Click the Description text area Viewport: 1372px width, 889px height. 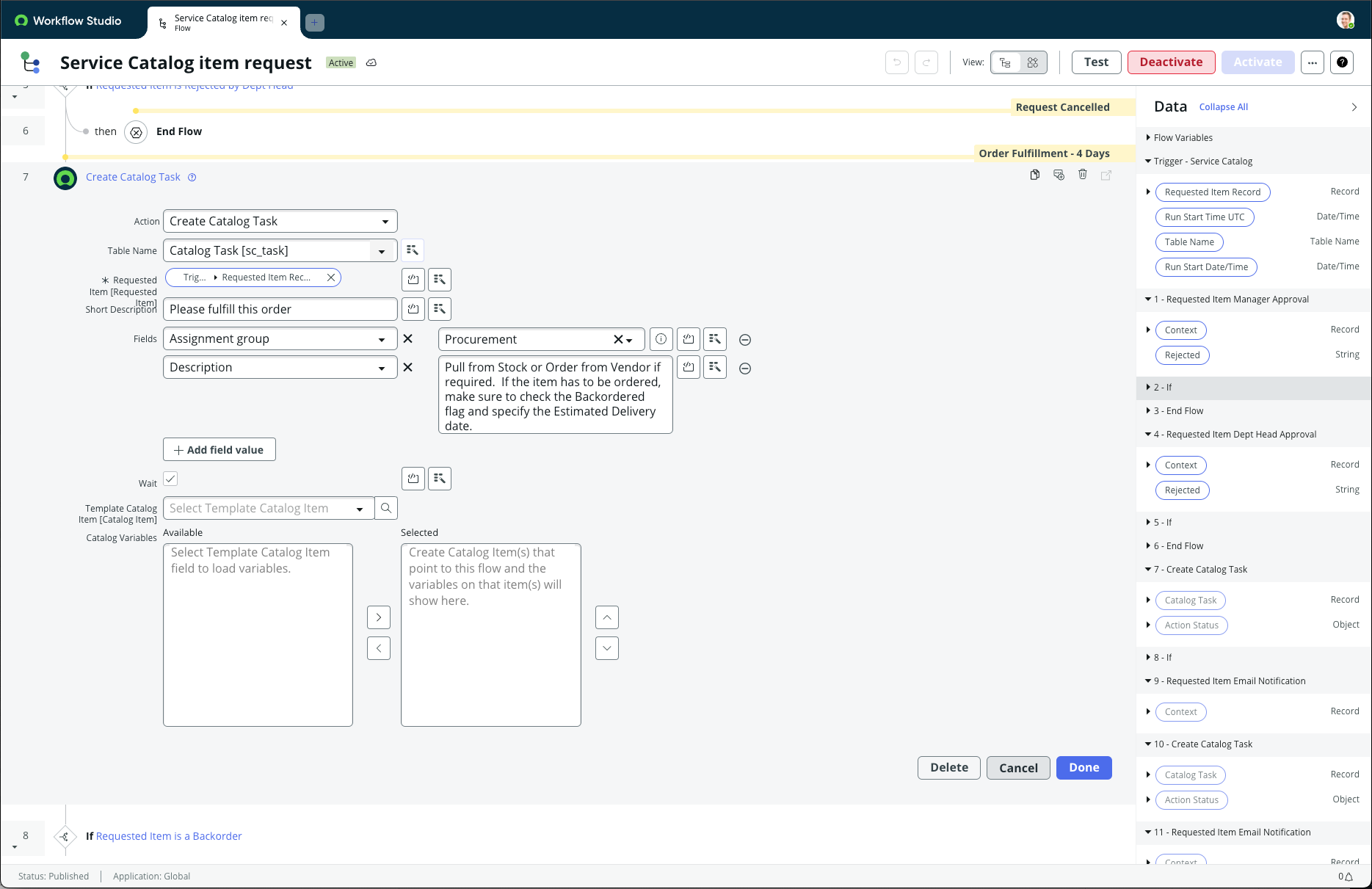[556, 395]
